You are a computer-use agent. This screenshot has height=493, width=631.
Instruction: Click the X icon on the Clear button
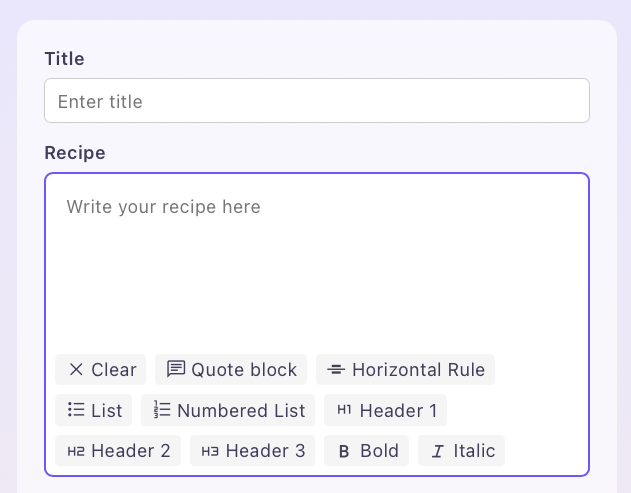[x=76, y=370]
